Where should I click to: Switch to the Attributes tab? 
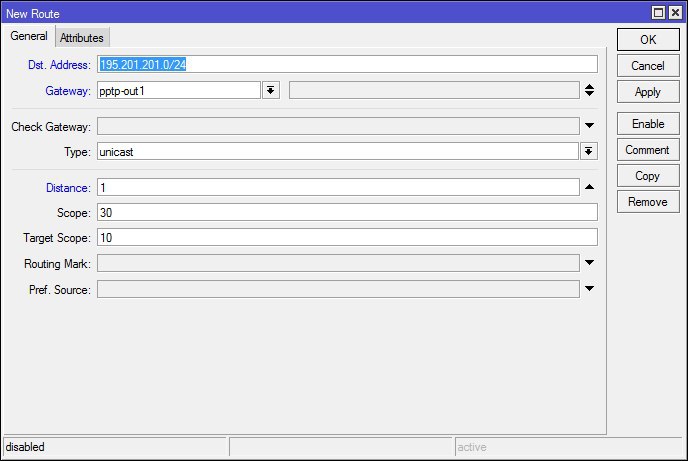pyautogui.click(x=82, y=38)
